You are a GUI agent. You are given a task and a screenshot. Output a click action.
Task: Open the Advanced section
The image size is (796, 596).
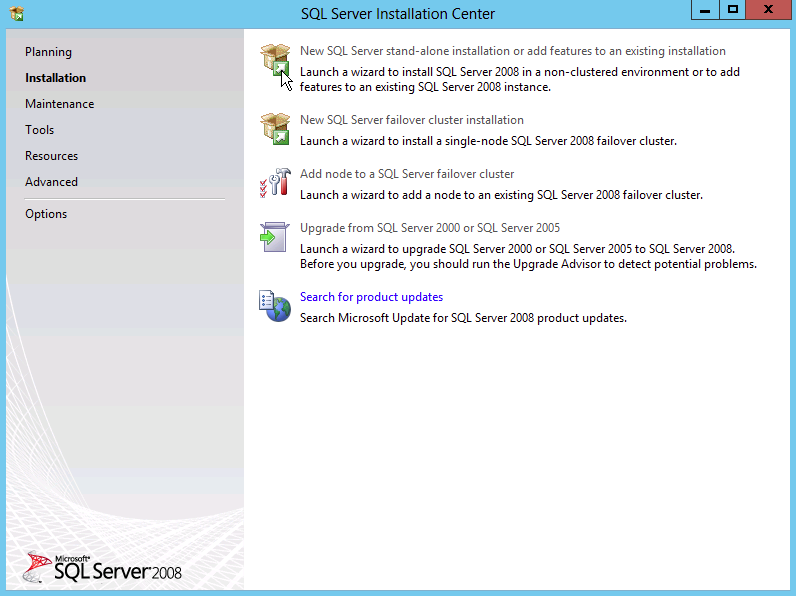(x=51, y=181)
